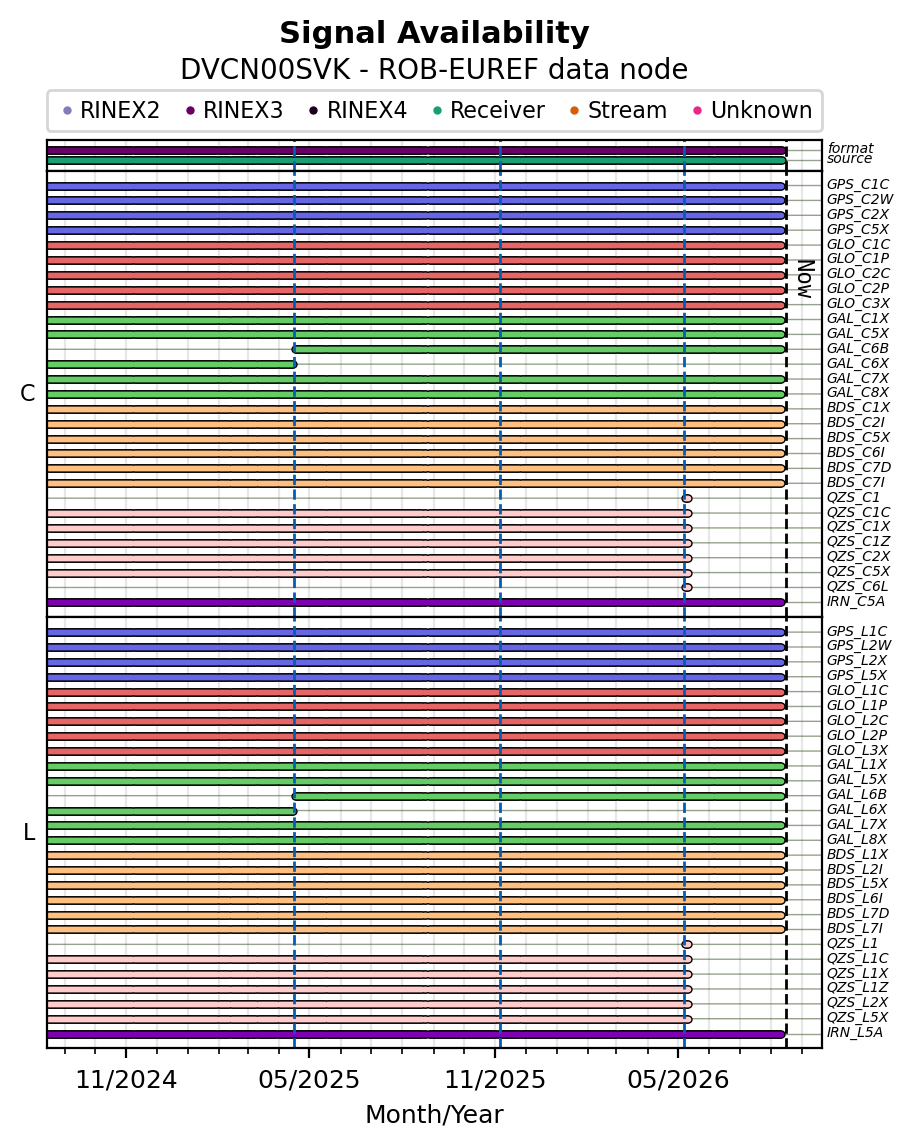
Task: Click the IRN_L5A signal label
Action: point(855,1032)
